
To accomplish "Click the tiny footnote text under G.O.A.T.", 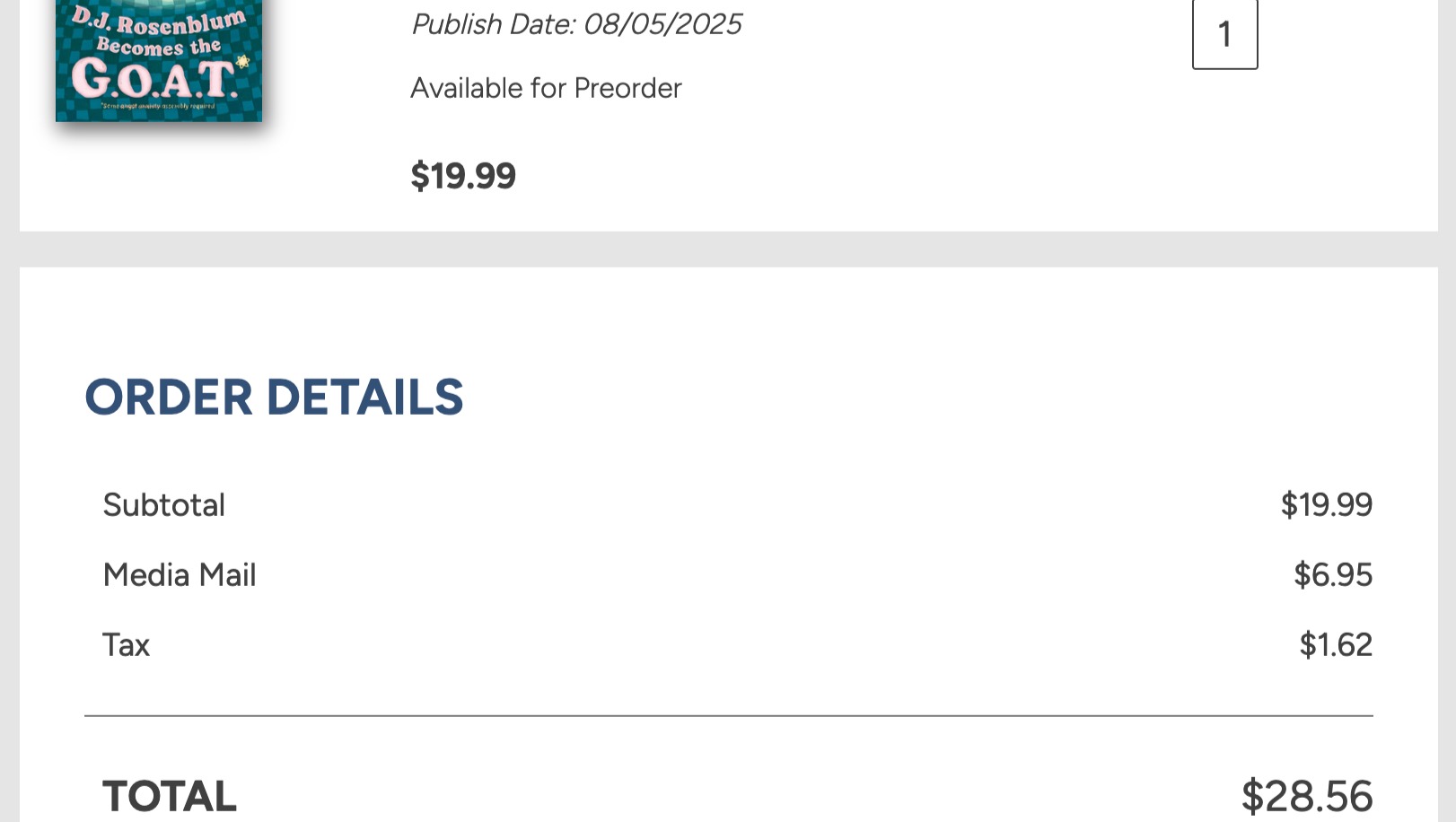I will tap(158, 106).
